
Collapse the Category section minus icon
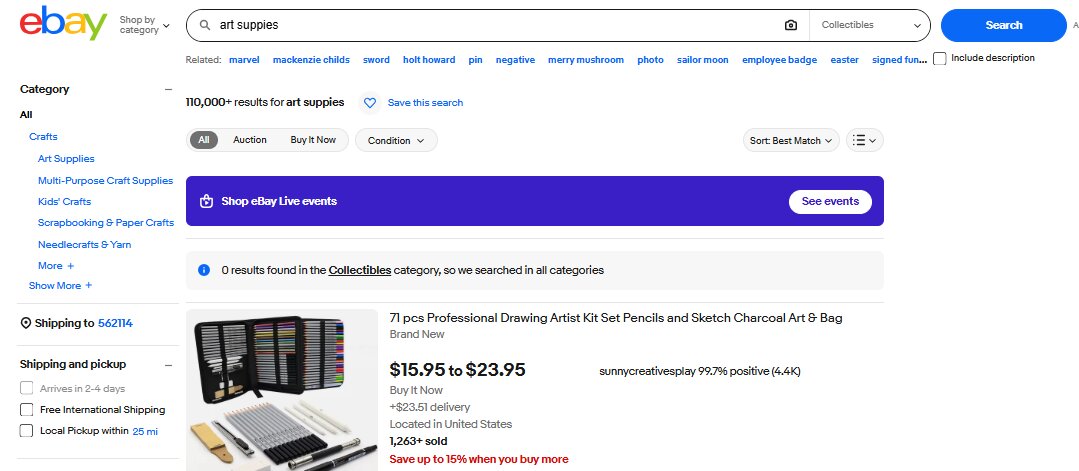tap(168, 90)
